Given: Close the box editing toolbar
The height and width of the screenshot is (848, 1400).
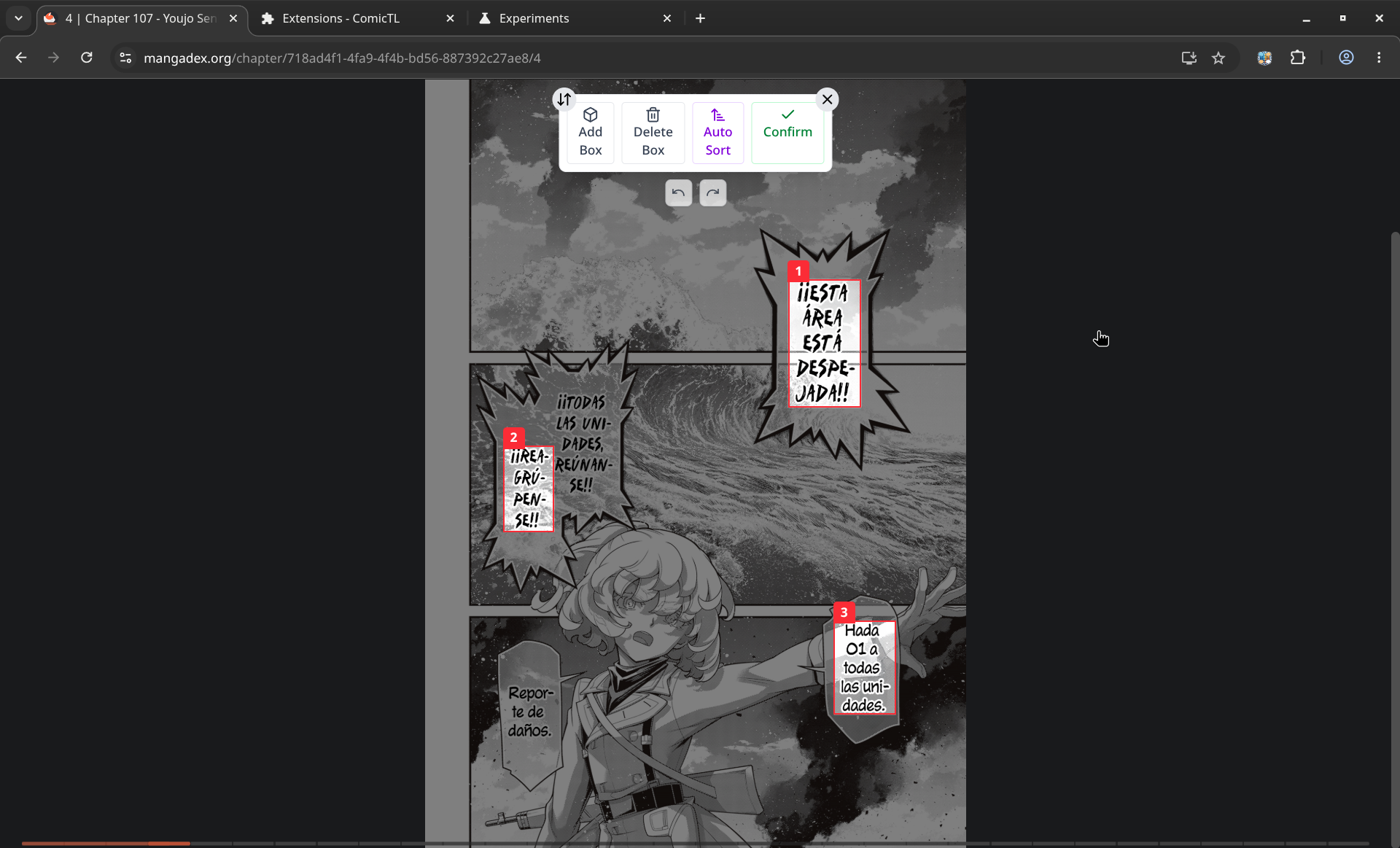Looking at the screenshot, I should (827, 99).
